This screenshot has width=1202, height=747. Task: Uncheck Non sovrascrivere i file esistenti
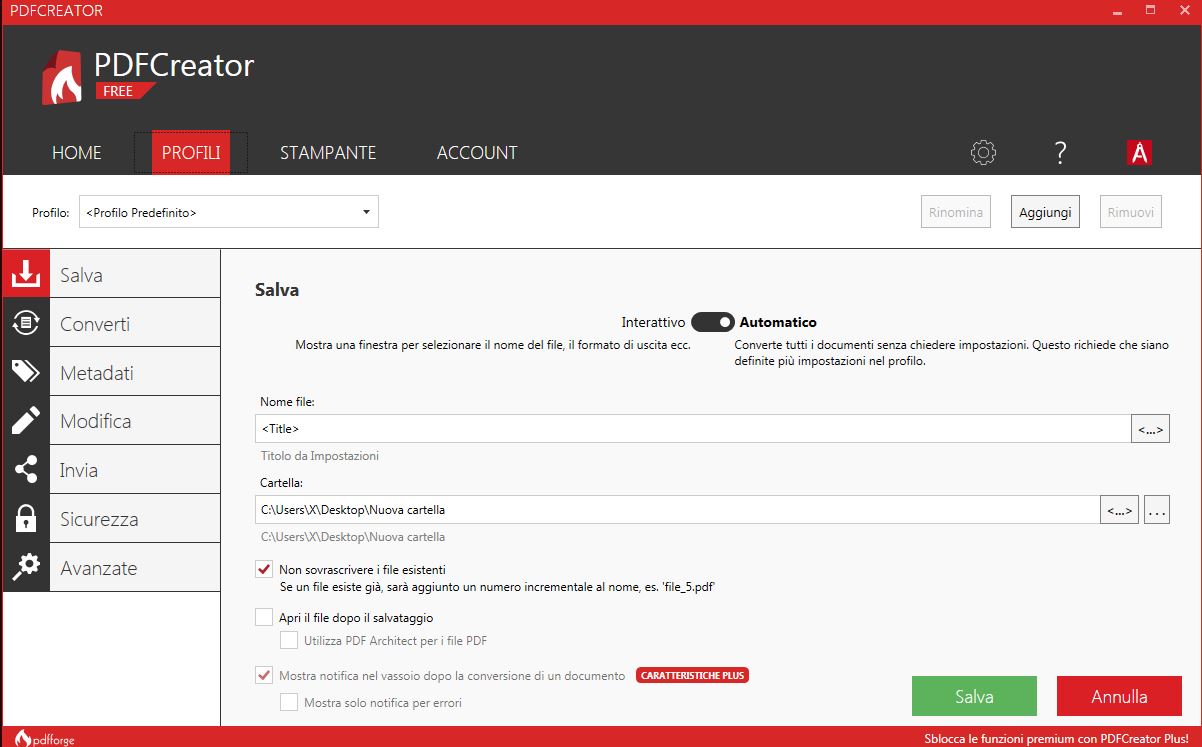264,569
